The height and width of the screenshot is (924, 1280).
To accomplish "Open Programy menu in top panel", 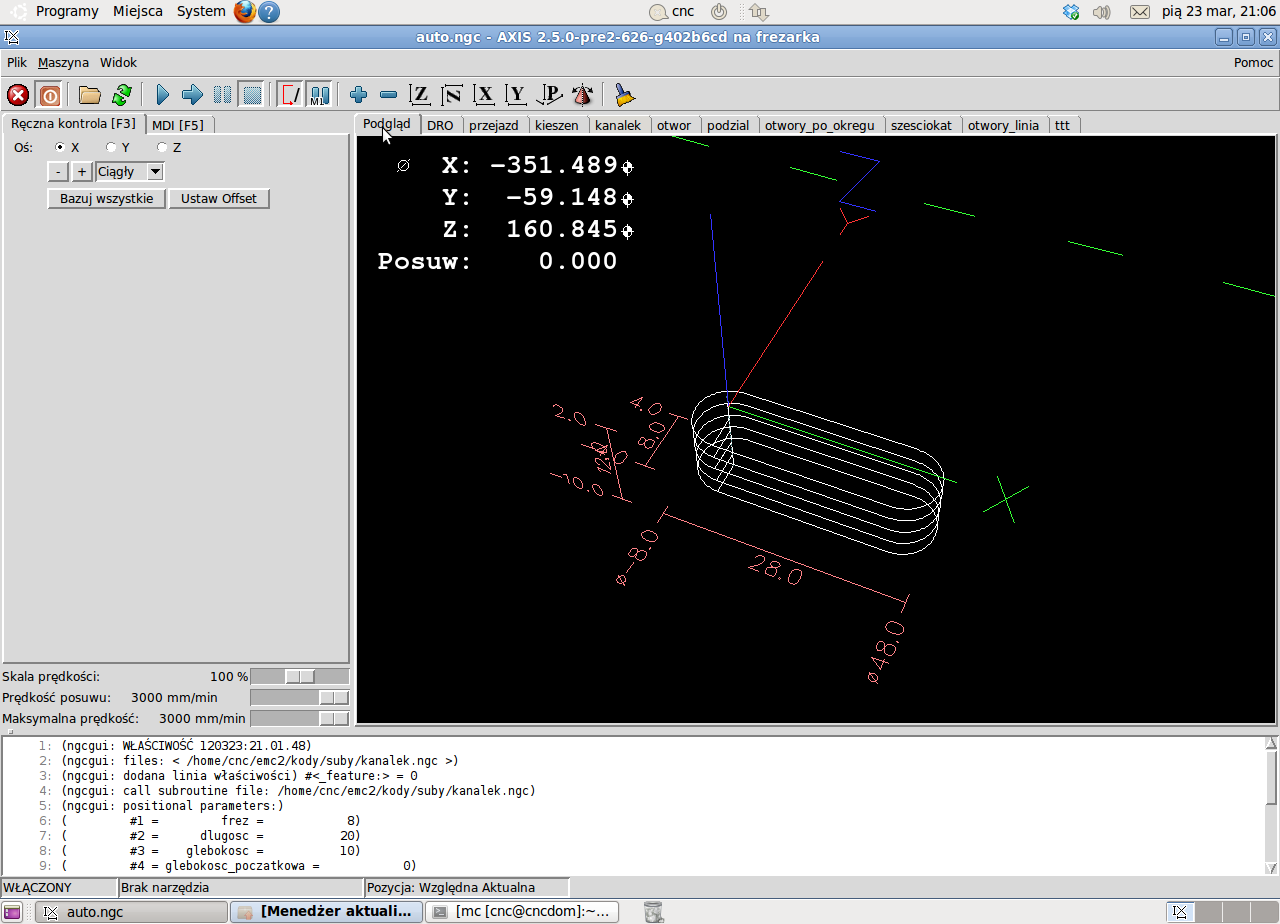I will tap(67, 11).
